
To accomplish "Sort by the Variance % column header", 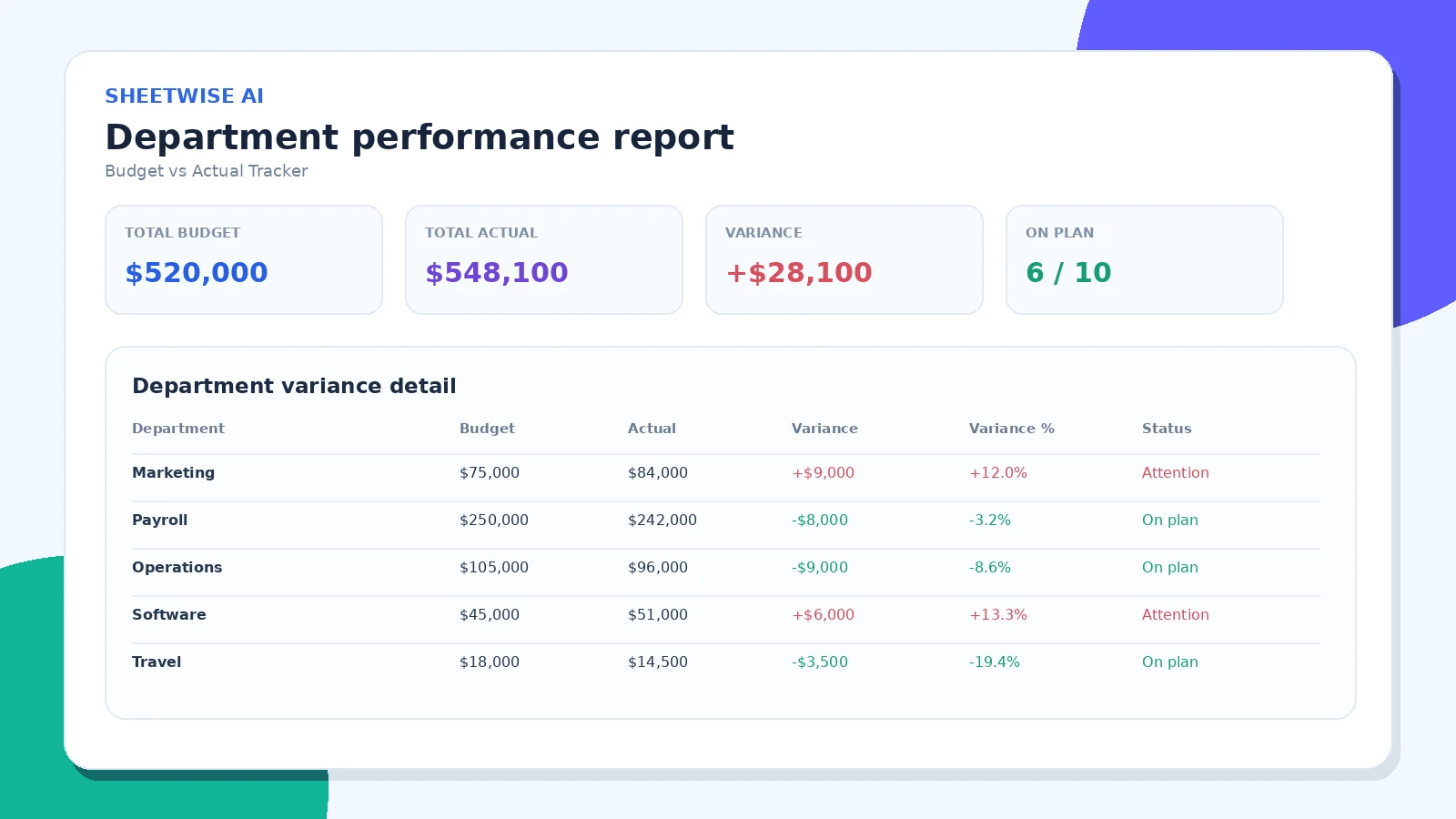I will point(1011,429).
